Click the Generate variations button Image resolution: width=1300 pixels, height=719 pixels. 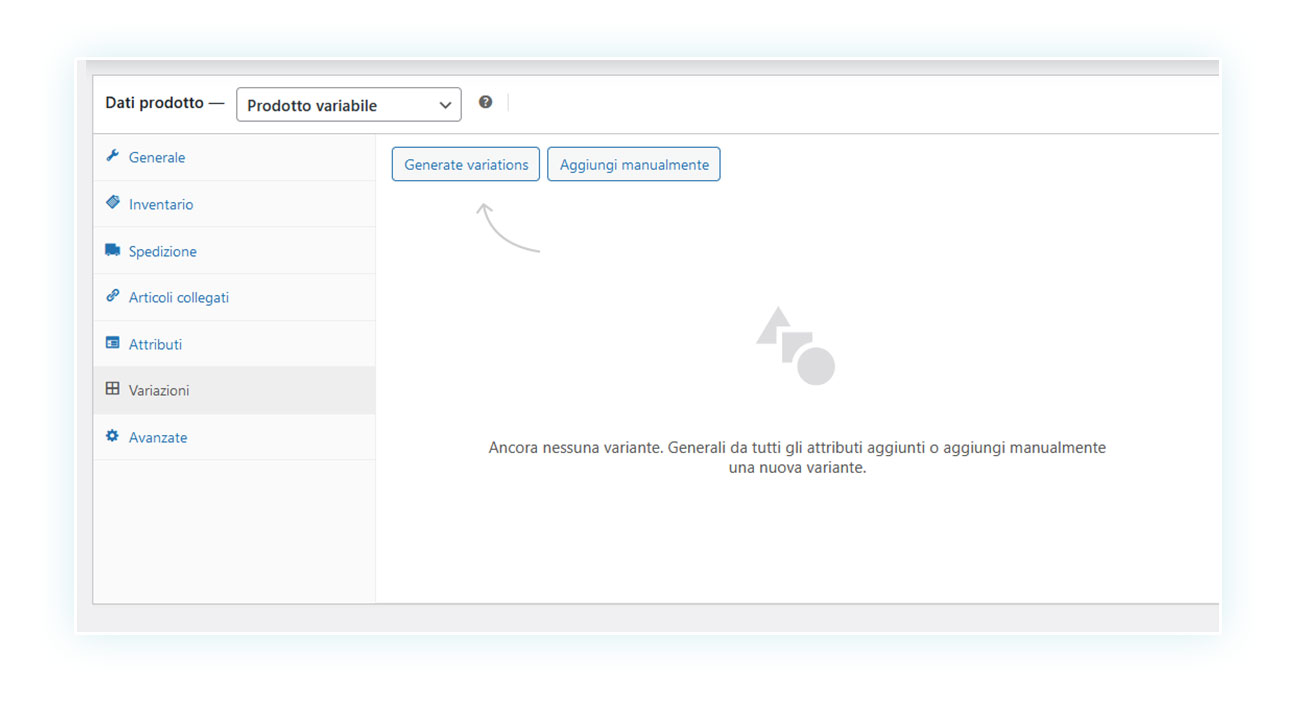(x=466, y=165)
